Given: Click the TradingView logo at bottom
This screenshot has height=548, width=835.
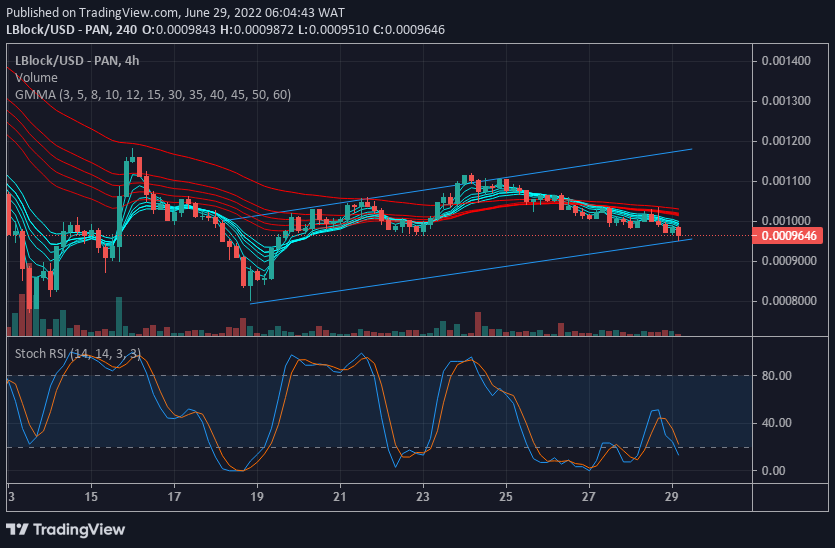Looking at the screenshot, I should 66,529.
